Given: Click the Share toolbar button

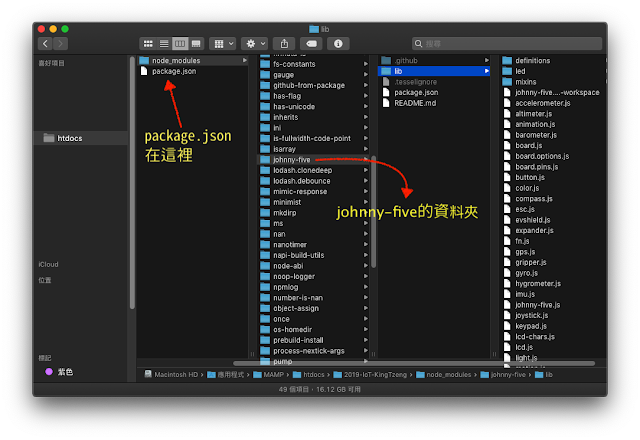Looking at the screenshot, I should point(284,44).
